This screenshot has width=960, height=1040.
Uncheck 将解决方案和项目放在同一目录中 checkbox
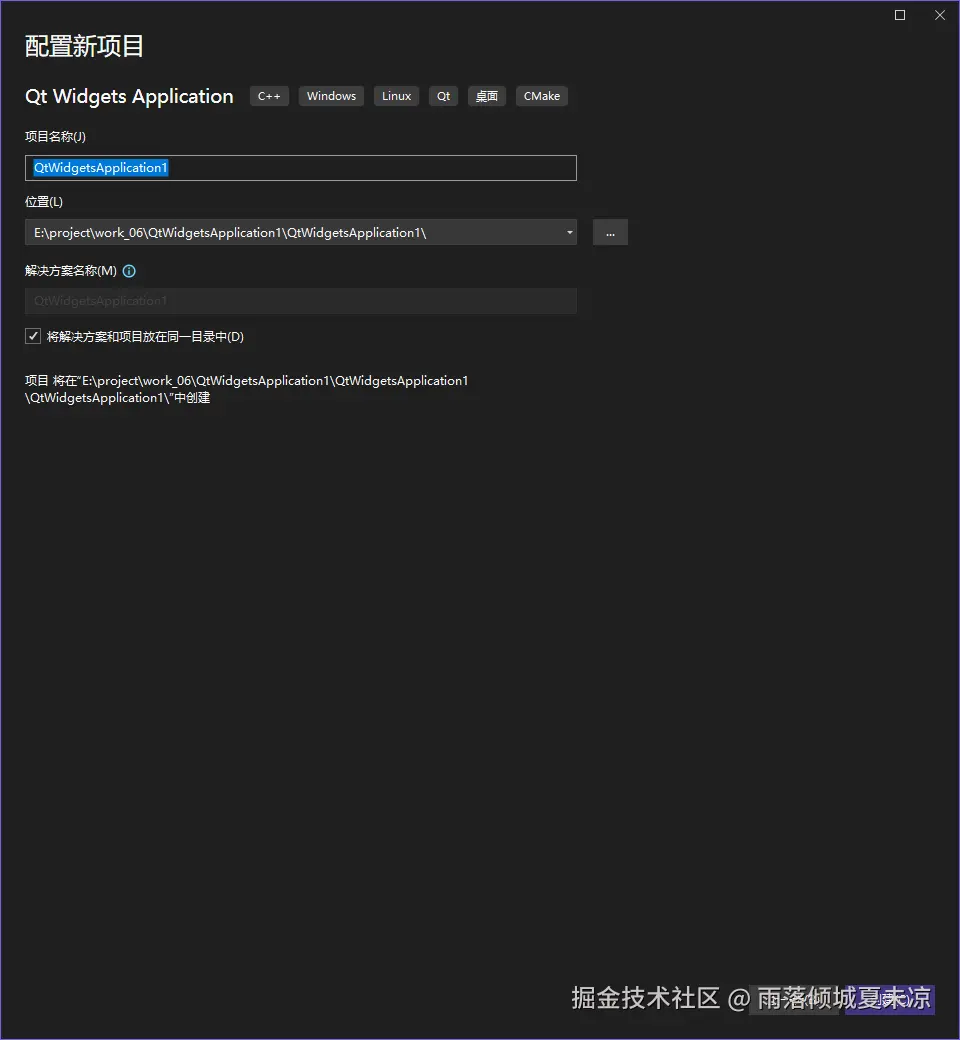click(33, 336)
